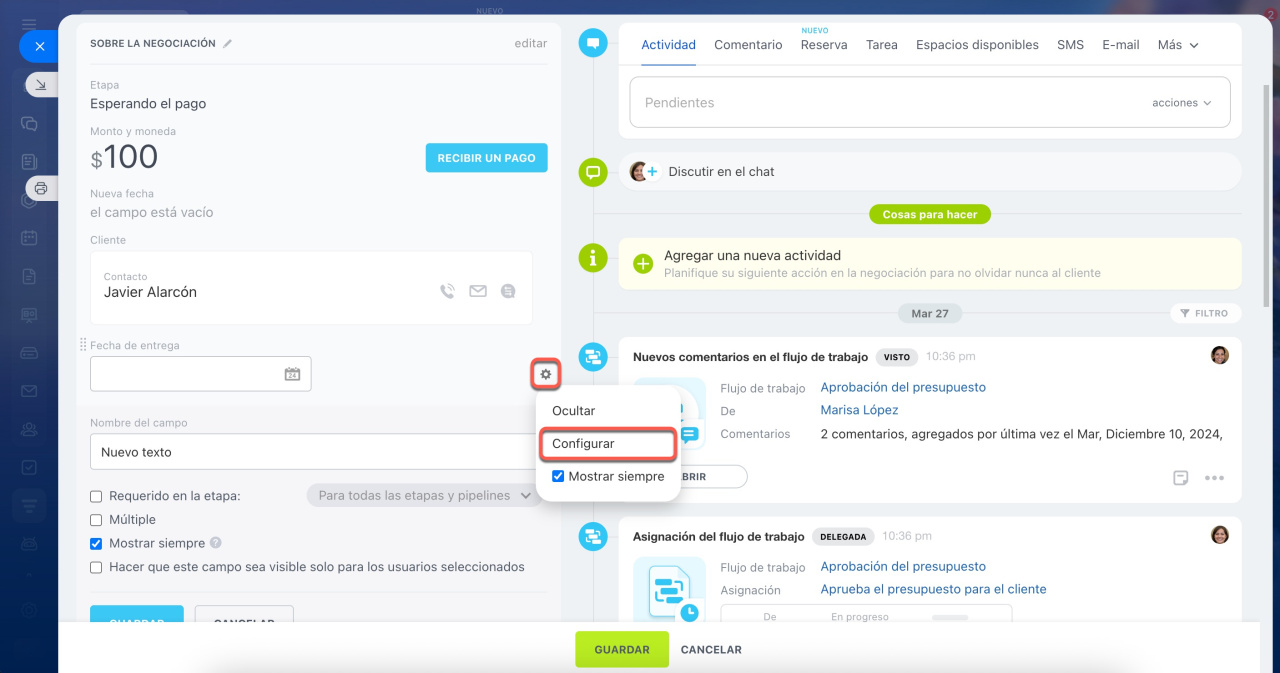This screenshot has width=1280, height=673.
Task: Open the calendar picker in Fecha de entrega
Action: (x=292, y=374)
